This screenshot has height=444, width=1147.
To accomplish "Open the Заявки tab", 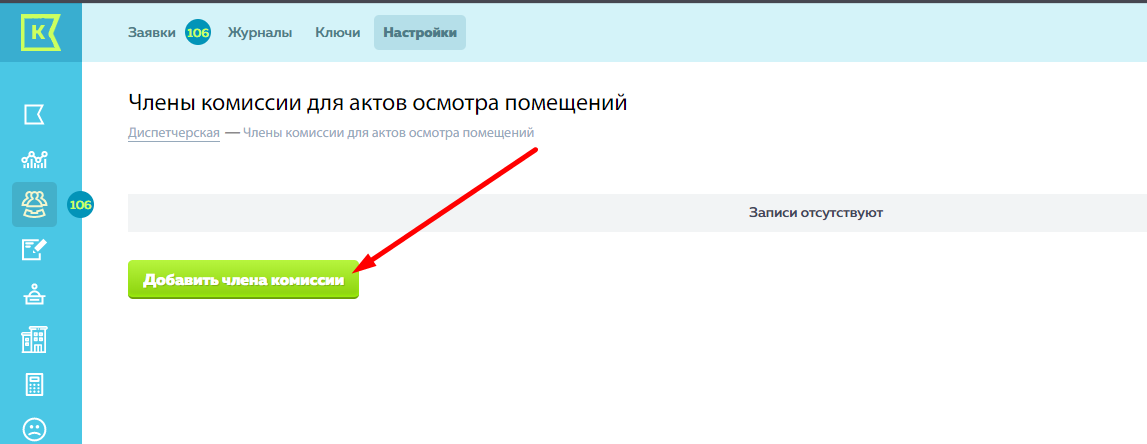I will click(151, 32).
